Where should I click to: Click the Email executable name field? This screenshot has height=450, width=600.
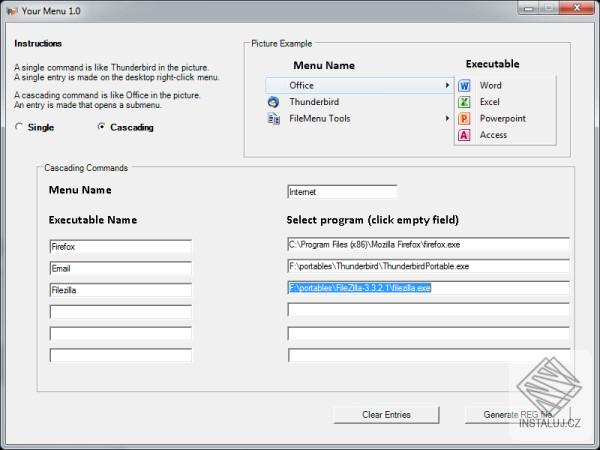(x=121, y=268)
